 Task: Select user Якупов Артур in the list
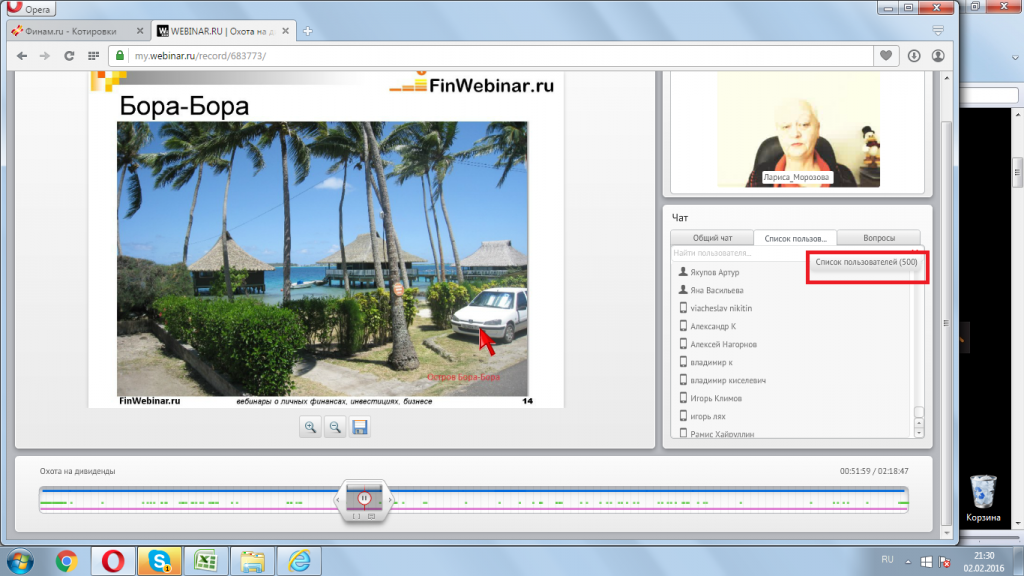(x=714, y=272)
